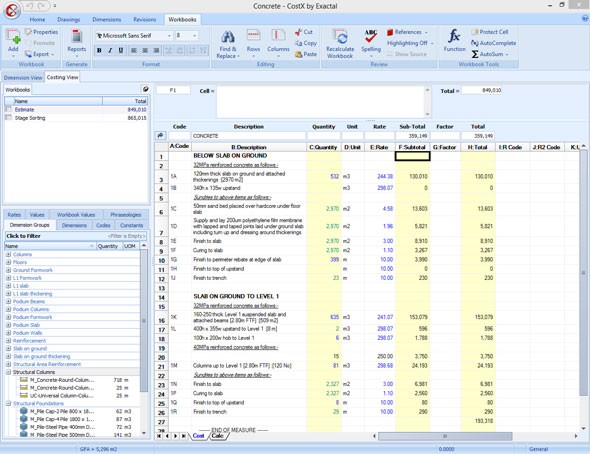
Task: Open the Revisions ribbon tab
Action: [144, 20]
